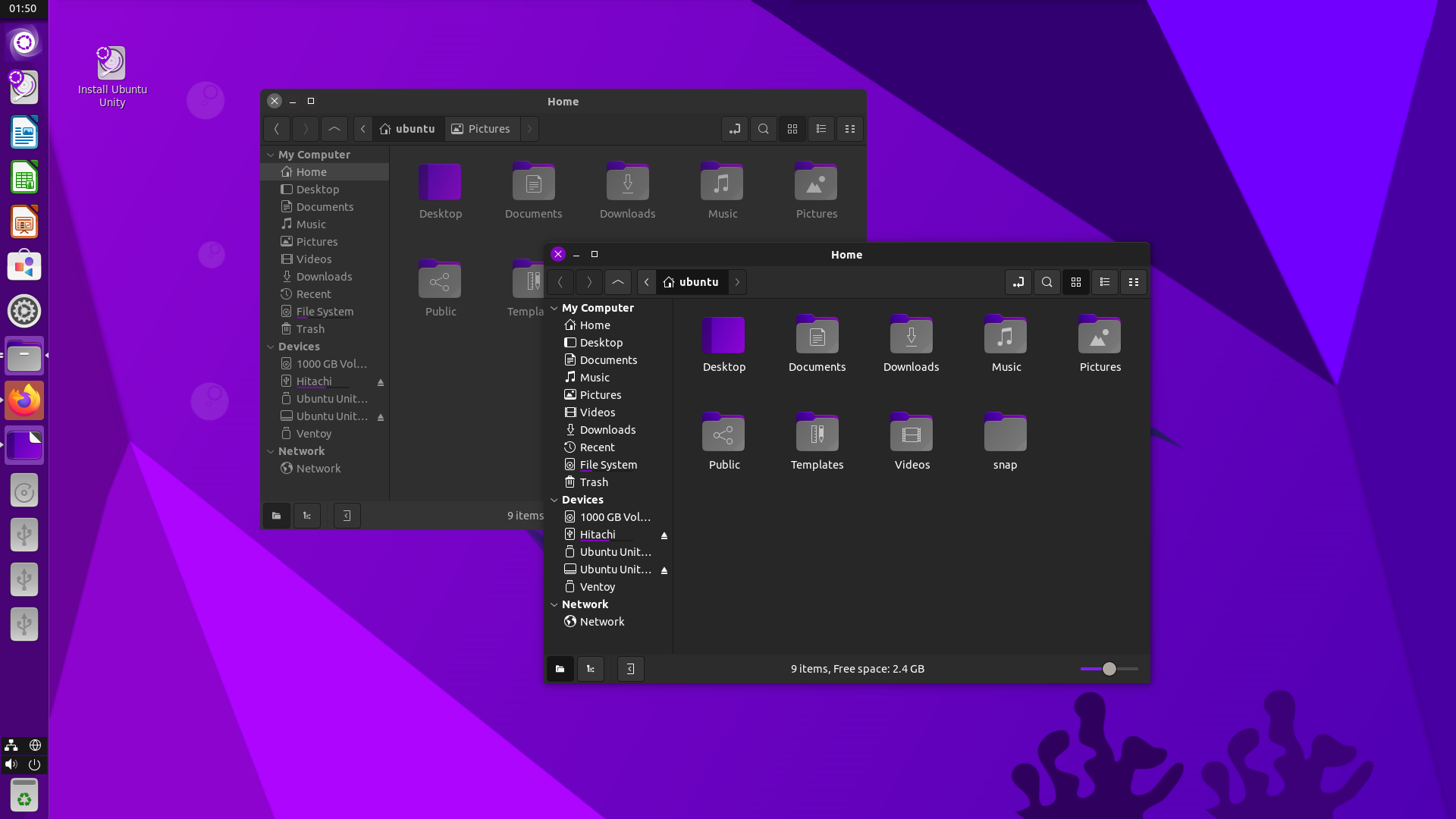Screen dimensions: 1456x819
Task: Click ubuntu breadcrumb in front window path bar
Action: click(x=691, y=282)
